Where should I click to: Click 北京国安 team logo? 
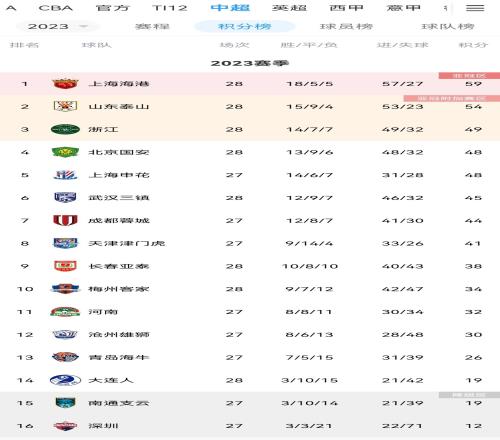point(65,152)
